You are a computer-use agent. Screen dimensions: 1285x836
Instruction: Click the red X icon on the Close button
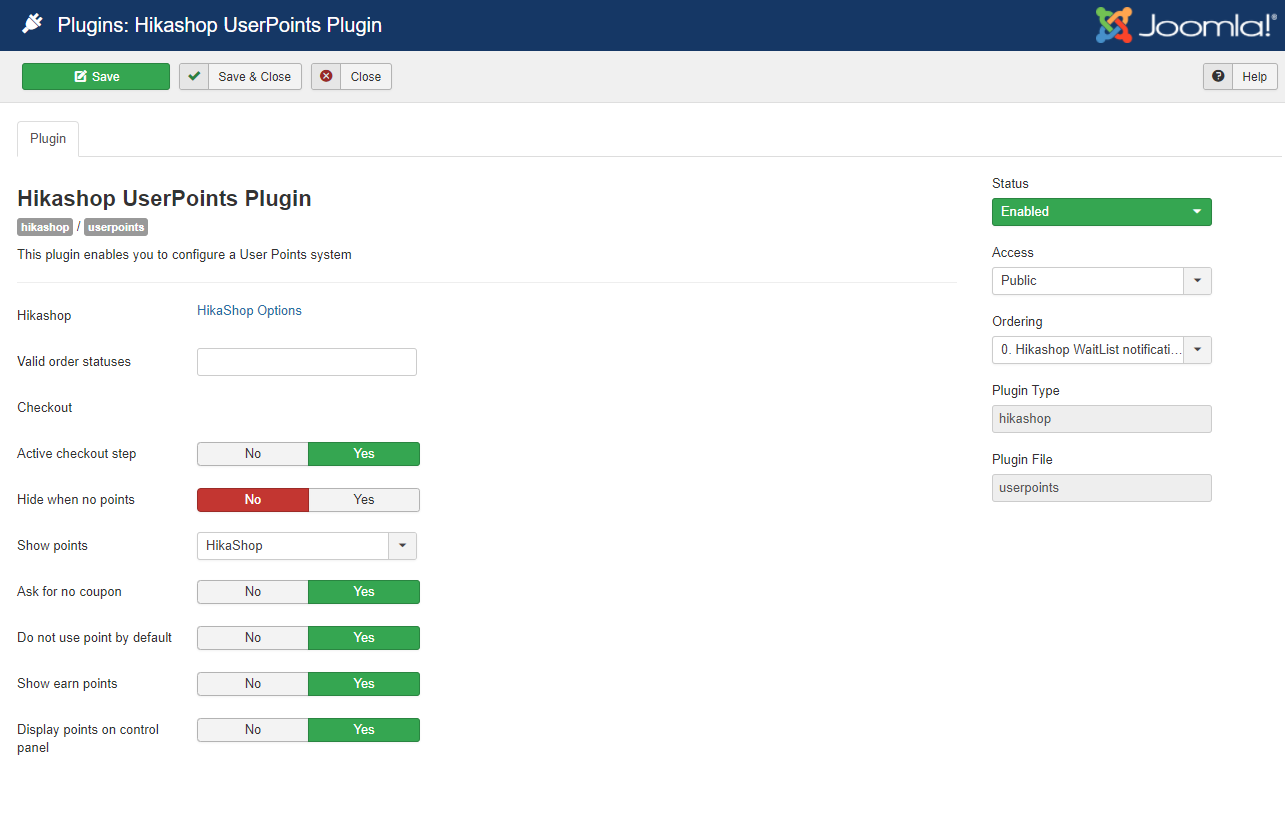(x=326, y=76)
